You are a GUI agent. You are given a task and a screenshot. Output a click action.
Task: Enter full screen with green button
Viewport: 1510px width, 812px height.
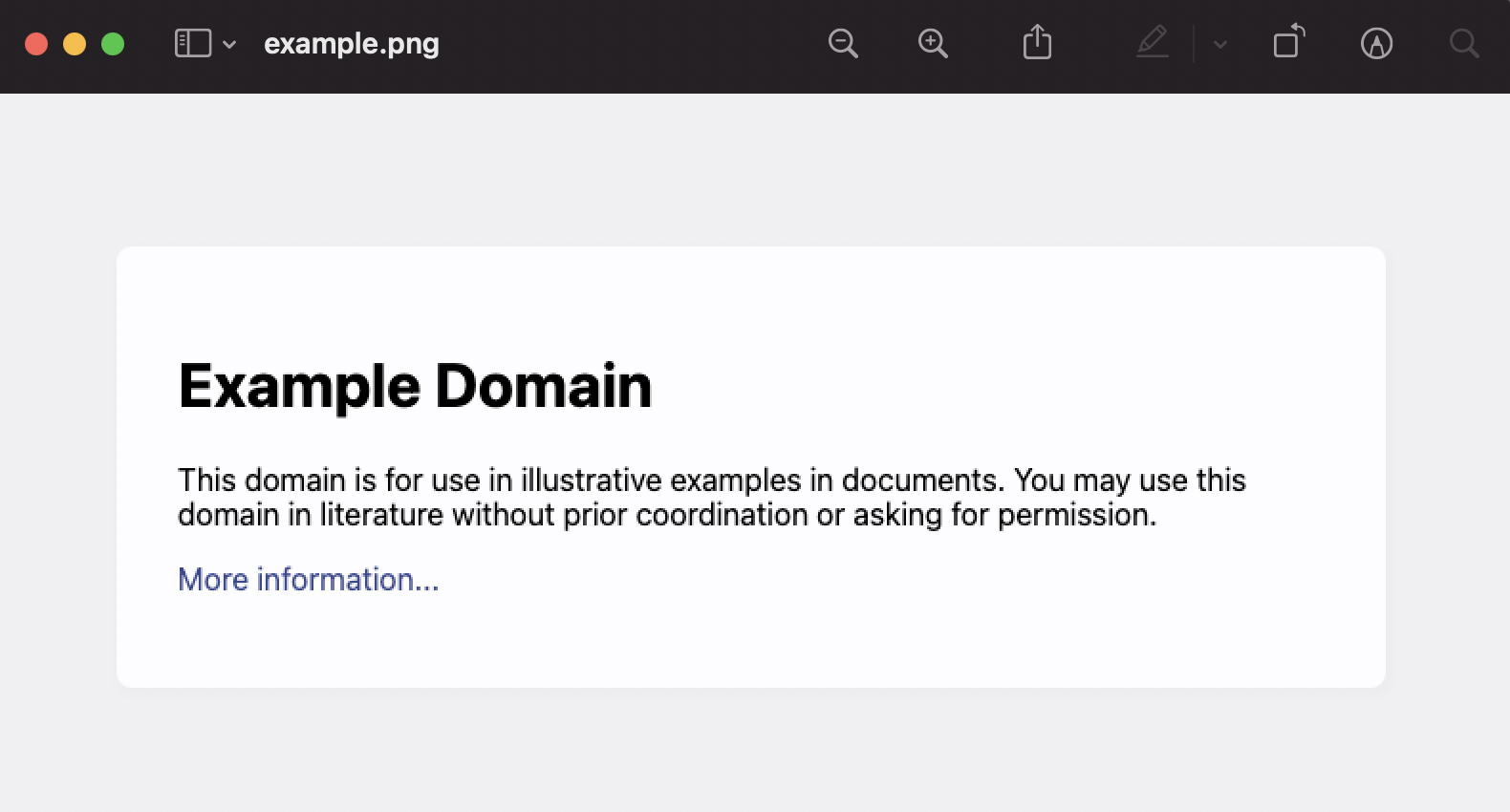[x=113, y=44]
